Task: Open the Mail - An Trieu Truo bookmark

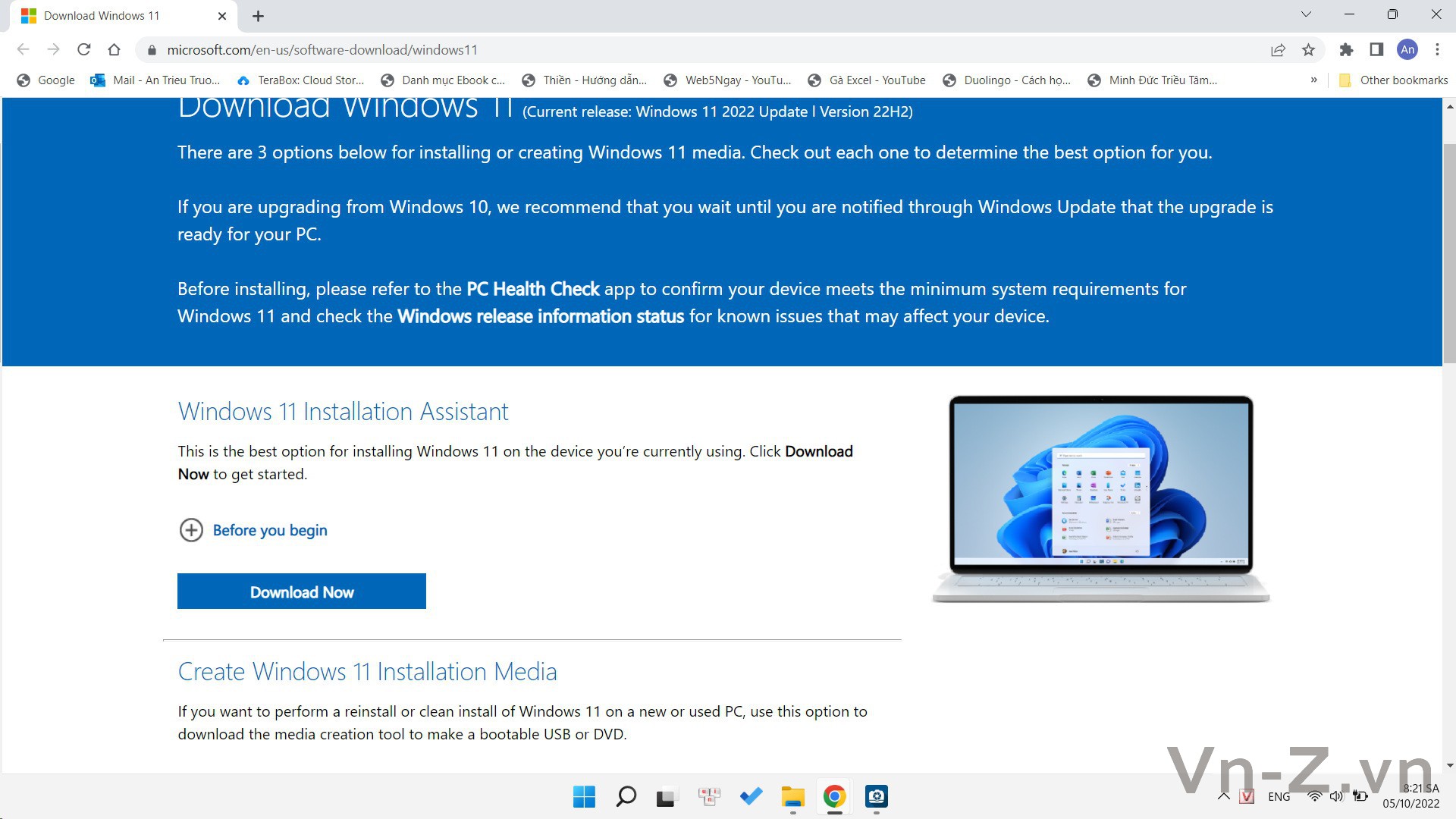Action: pos(155,80)
